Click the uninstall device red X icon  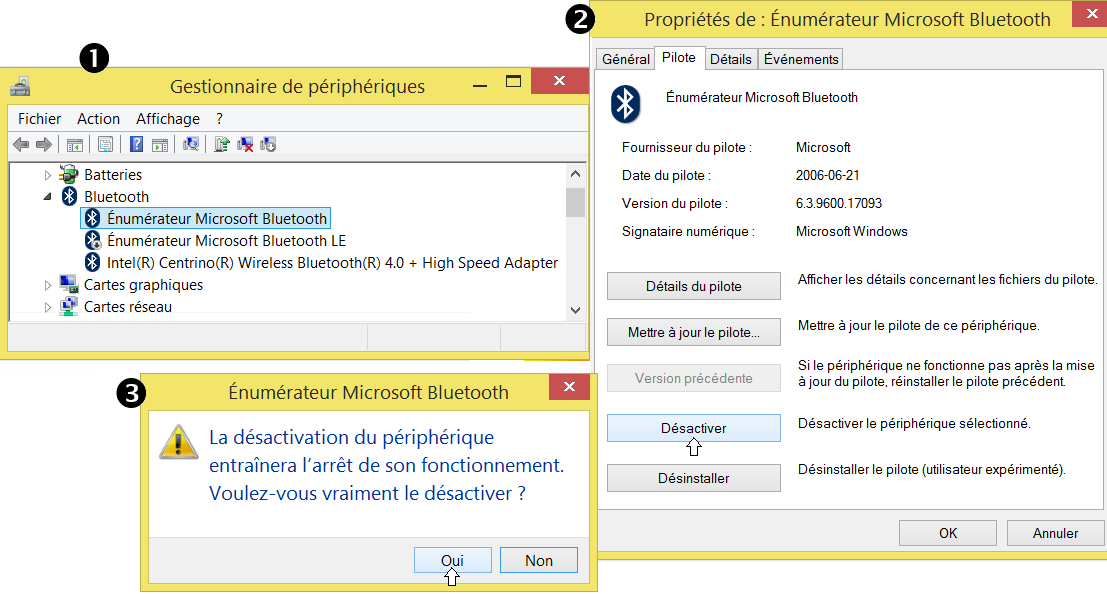click(245, 145)
